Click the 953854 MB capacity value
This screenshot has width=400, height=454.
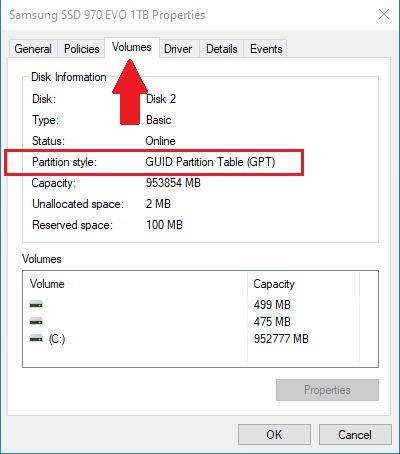pos(173,183)
